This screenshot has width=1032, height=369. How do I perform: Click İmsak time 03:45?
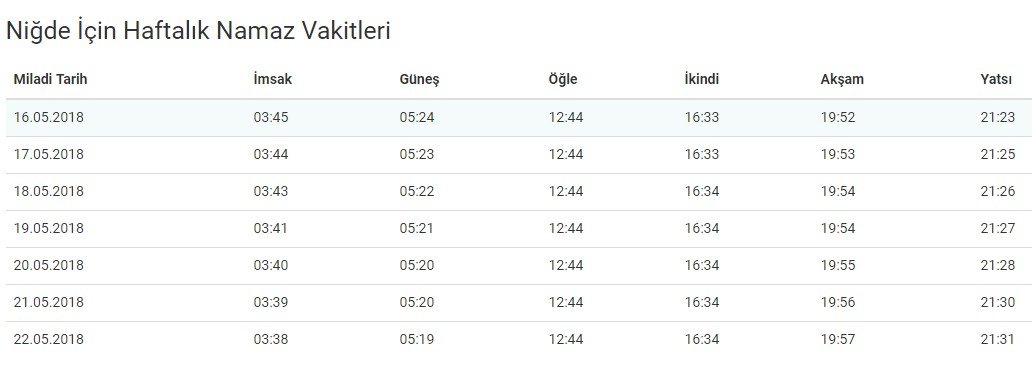(271, 118)
